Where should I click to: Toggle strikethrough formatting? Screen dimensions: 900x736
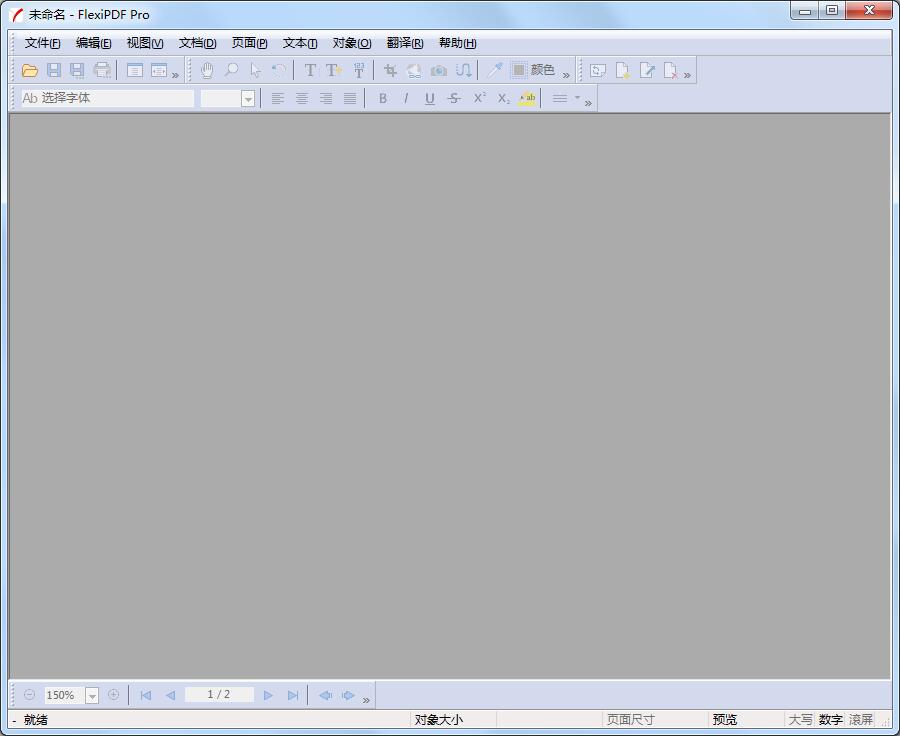pos(454,98)
